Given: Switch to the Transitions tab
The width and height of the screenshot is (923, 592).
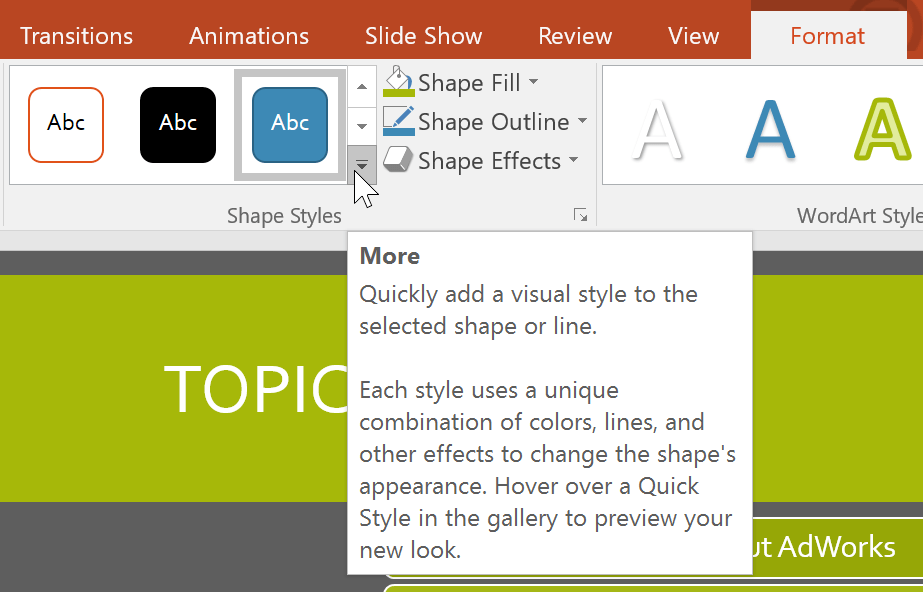Looking at the screenshot, I should pyautogui.click(x=76, y=35).
